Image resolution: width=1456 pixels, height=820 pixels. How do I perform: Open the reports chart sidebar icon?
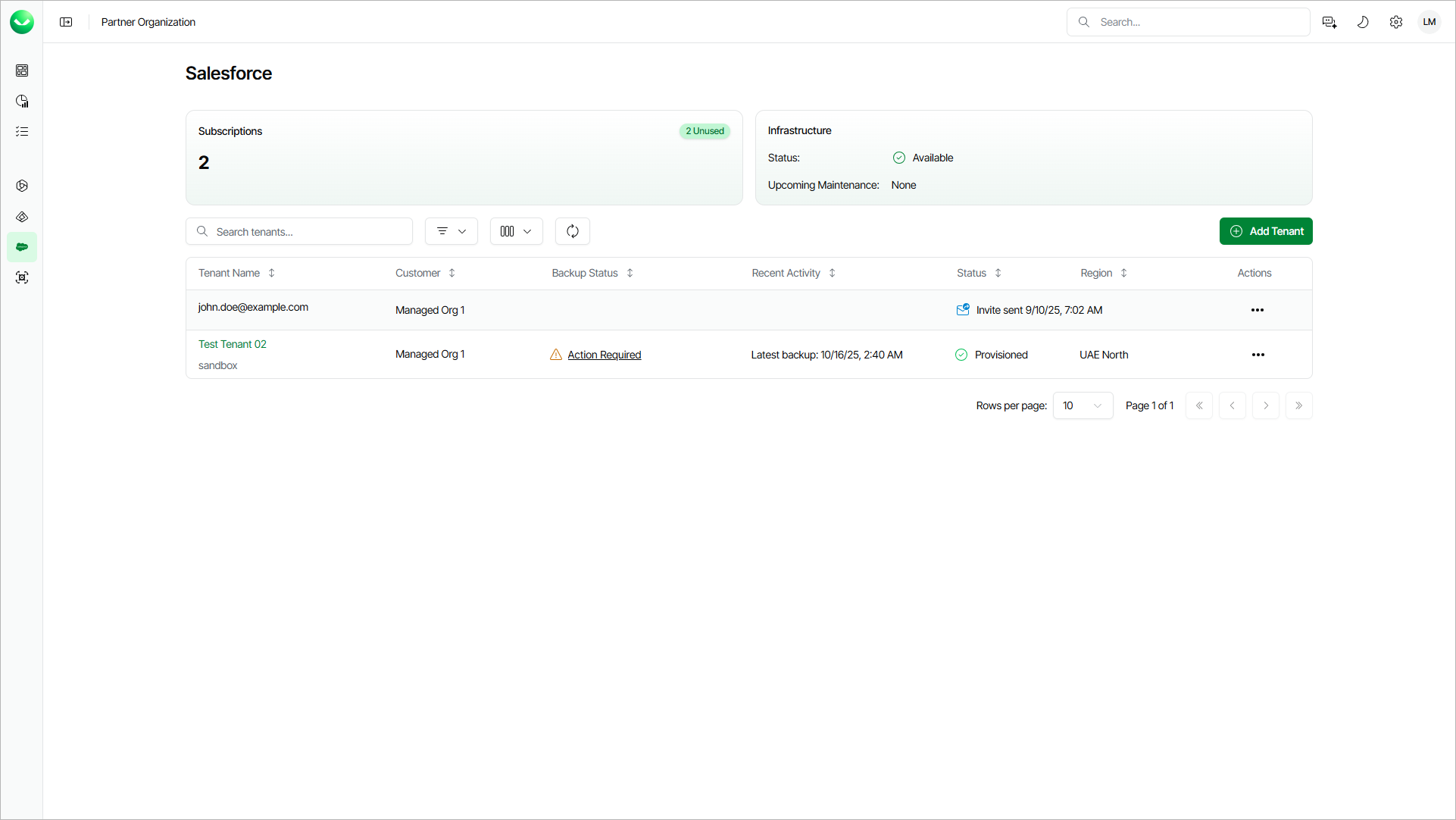coord(22,101)
